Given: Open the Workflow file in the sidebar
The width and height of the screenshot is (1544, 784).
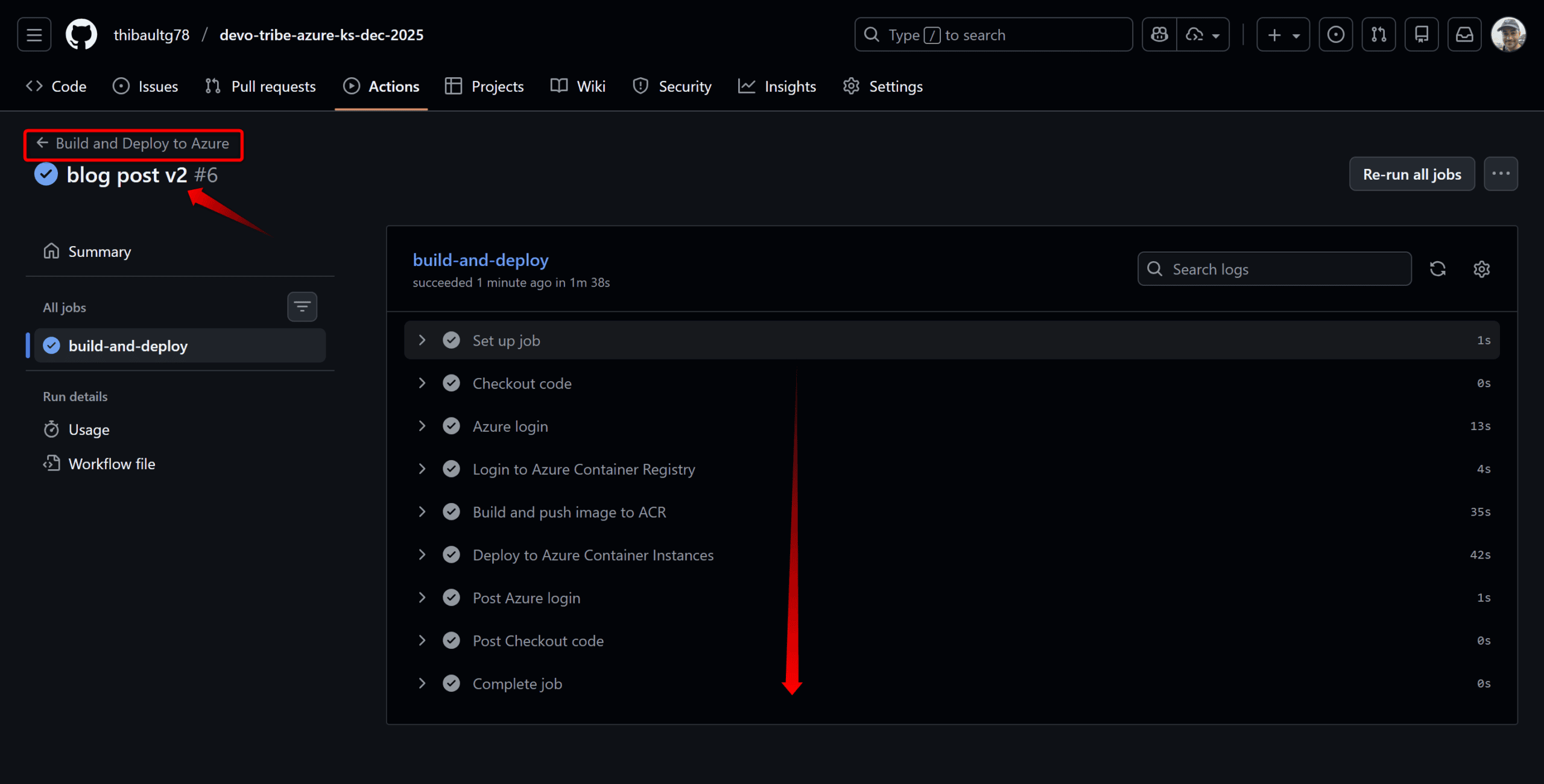Looking at the screenshot, I should pos(112,464).
